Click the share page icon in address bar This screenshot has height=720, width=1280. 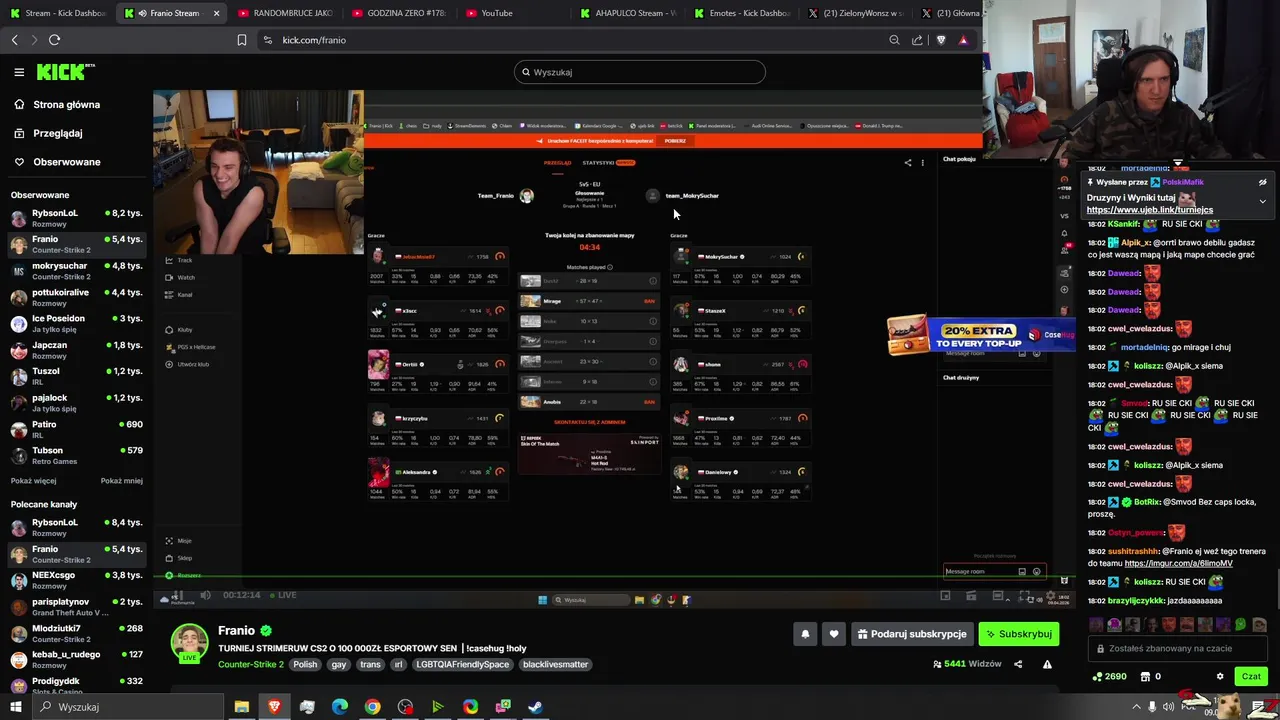[917, 40]
